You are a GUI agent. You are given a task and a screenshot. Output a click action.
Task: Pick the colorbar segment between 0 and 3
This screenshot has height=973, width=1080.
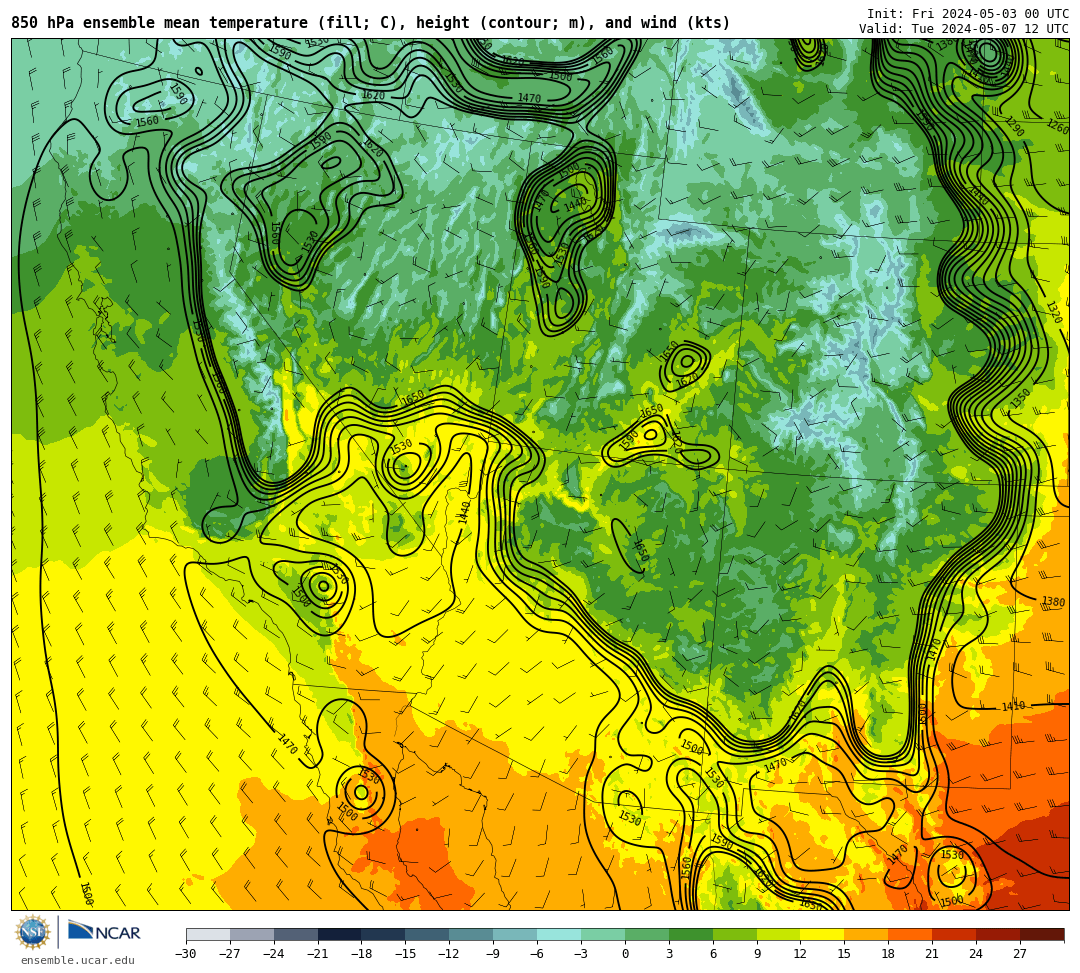pos(647,934)
